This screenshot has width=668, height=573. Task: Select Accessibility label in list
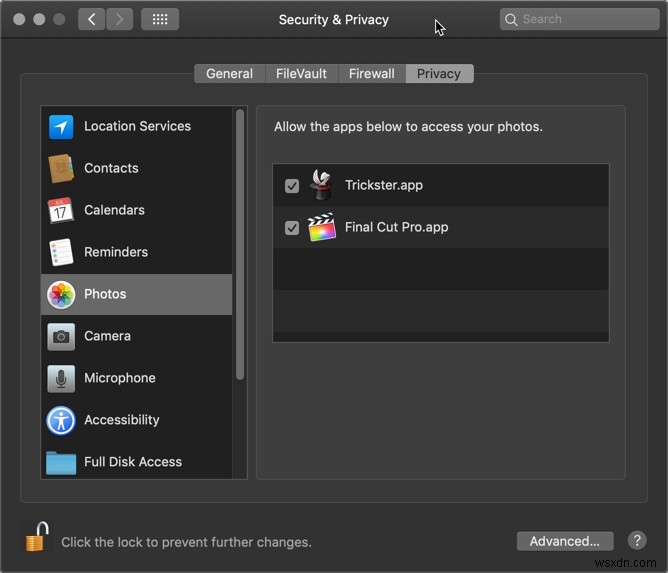122,420
